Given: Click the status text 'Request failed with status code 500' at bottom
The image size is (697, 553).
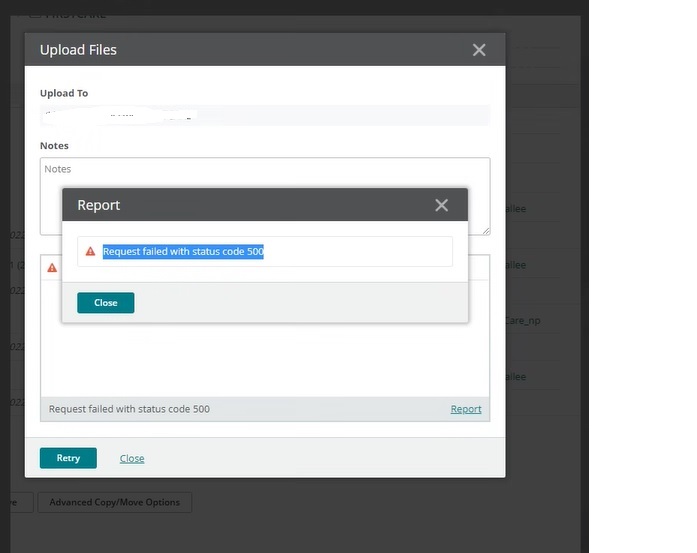Looking at the screenshot, I should (x=129, y=409).
